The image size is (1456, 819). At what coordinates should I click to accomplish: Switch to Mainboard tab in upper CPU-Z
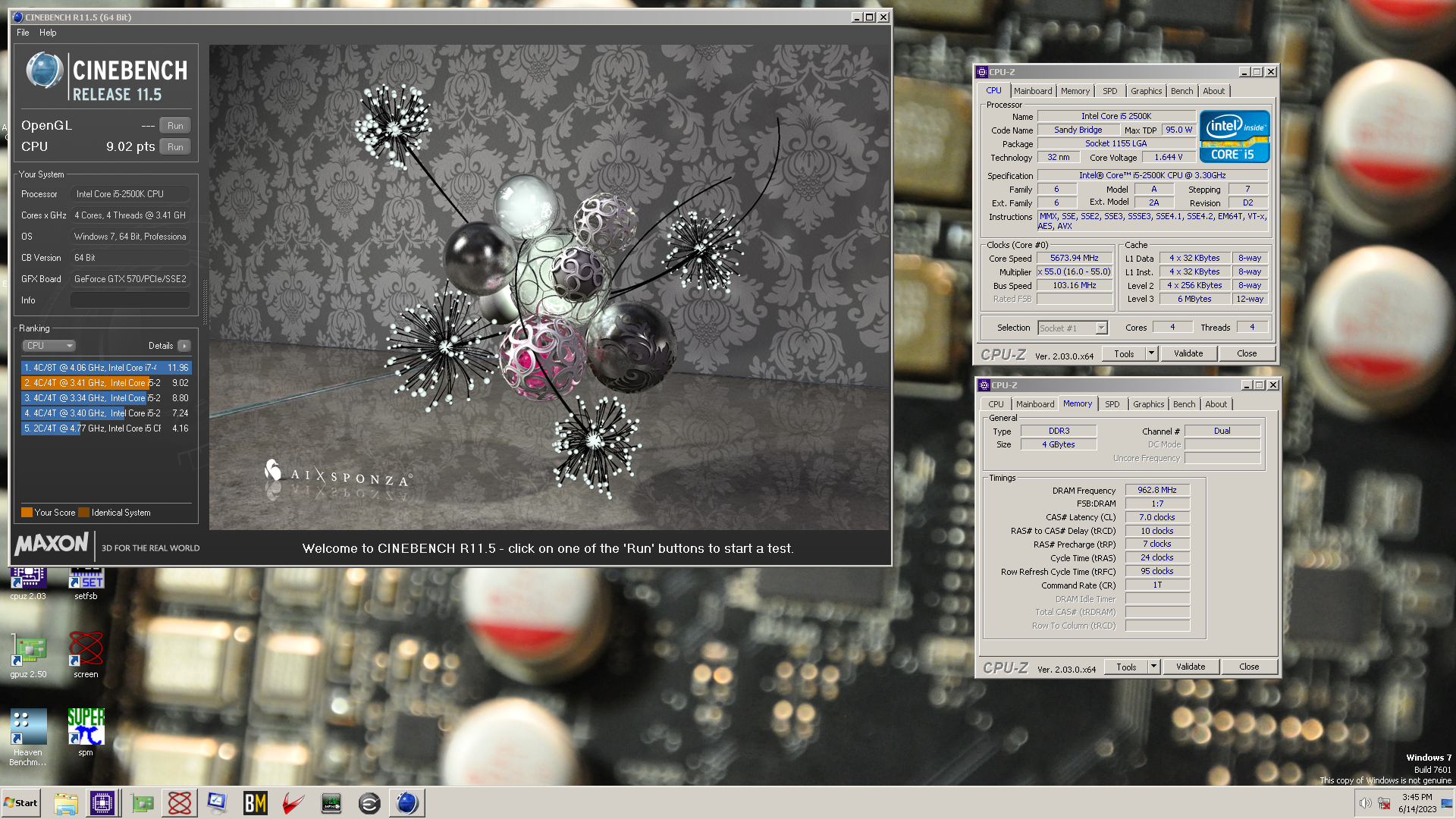[1033, 91]
